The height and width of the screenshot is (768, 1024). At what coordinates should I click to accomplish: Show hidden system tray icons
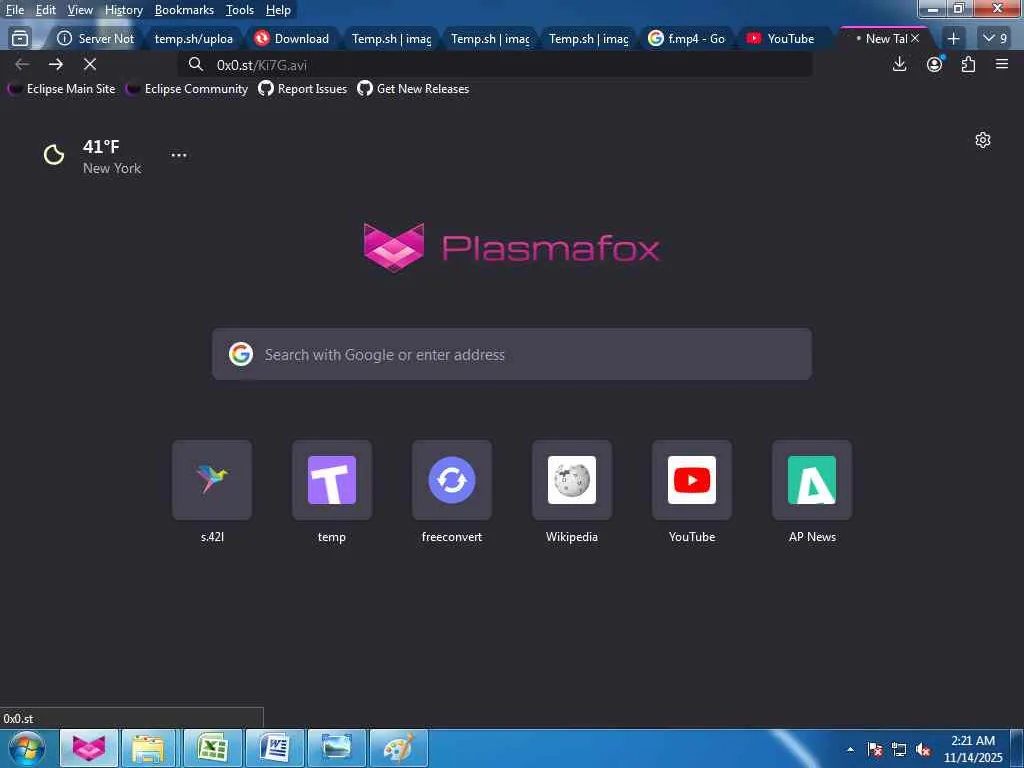click(850, 749)
